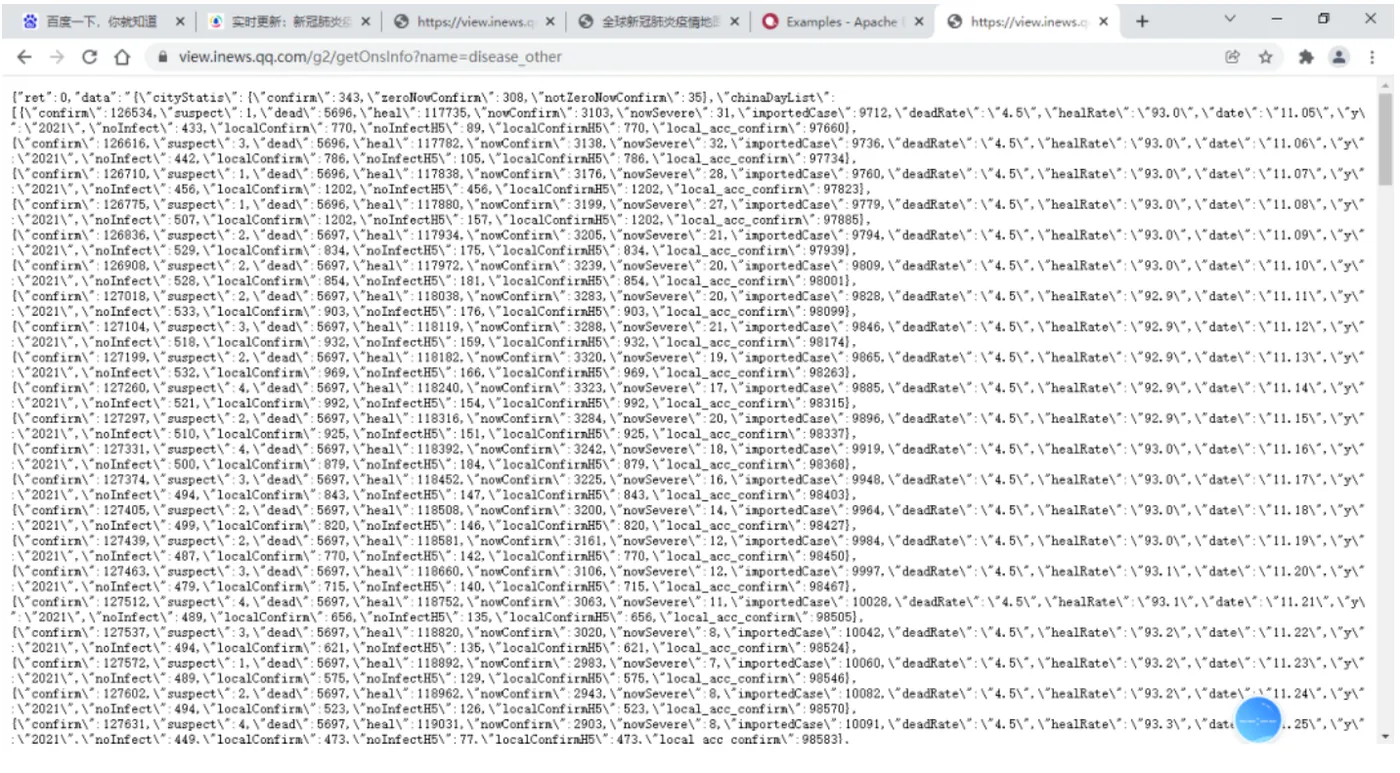Open the user profile avatar
1400x773 pixels.
1339,57
